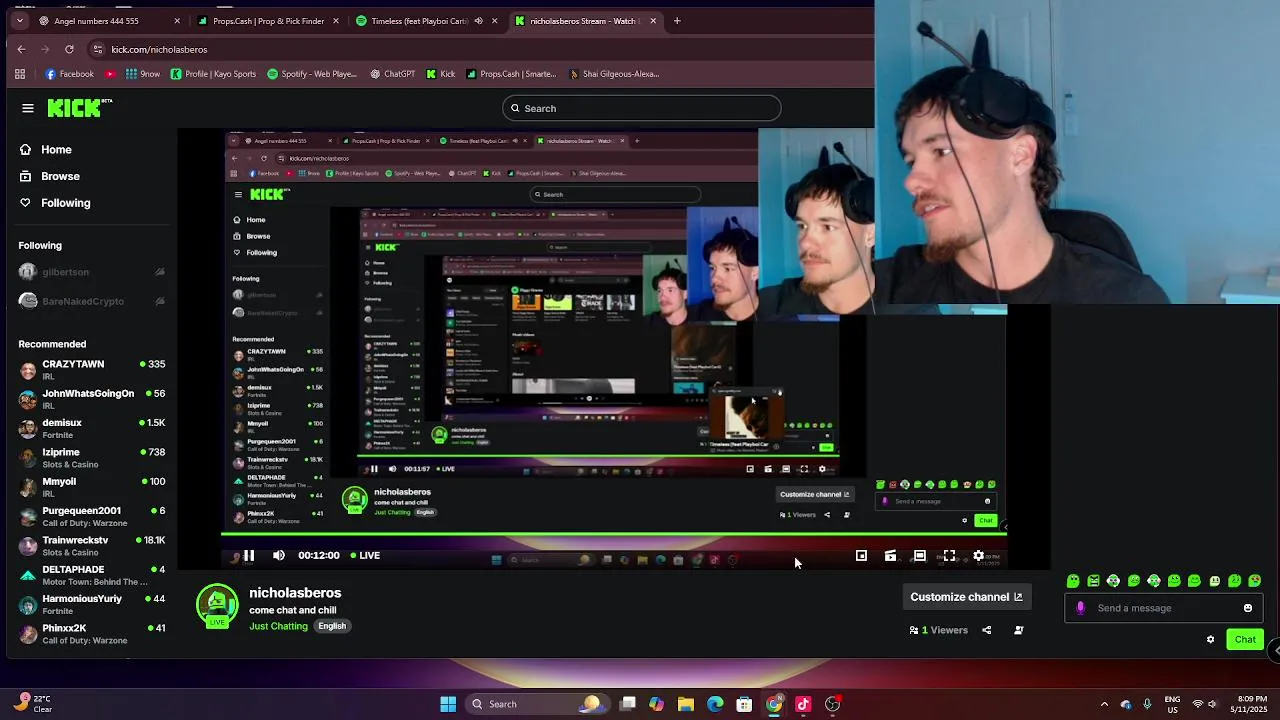
Task: Click Customize channel button
Action: [x=966, y=597]
